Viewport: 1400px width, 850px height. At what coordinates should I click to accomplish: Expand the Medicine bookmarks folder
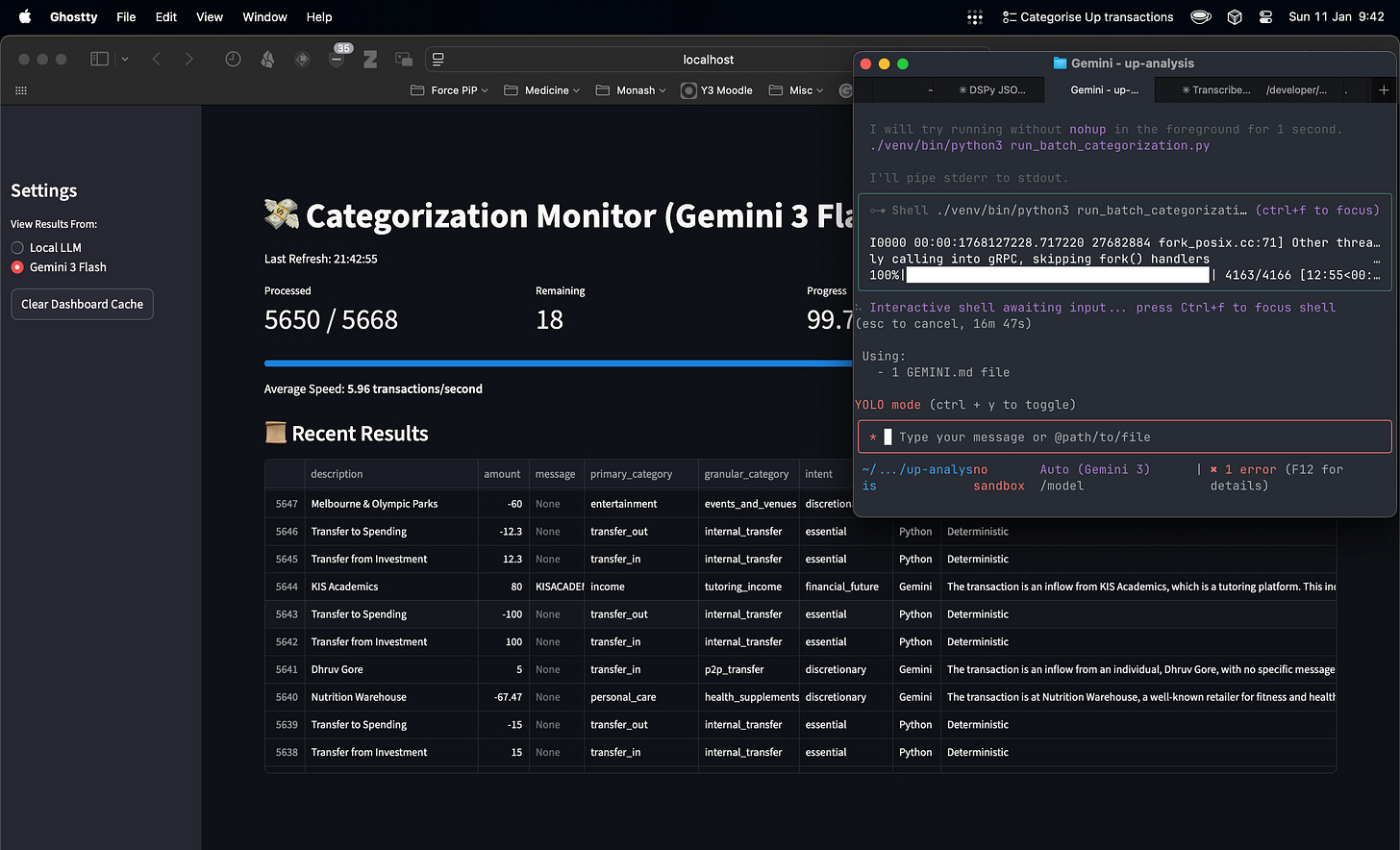[541, 90]
